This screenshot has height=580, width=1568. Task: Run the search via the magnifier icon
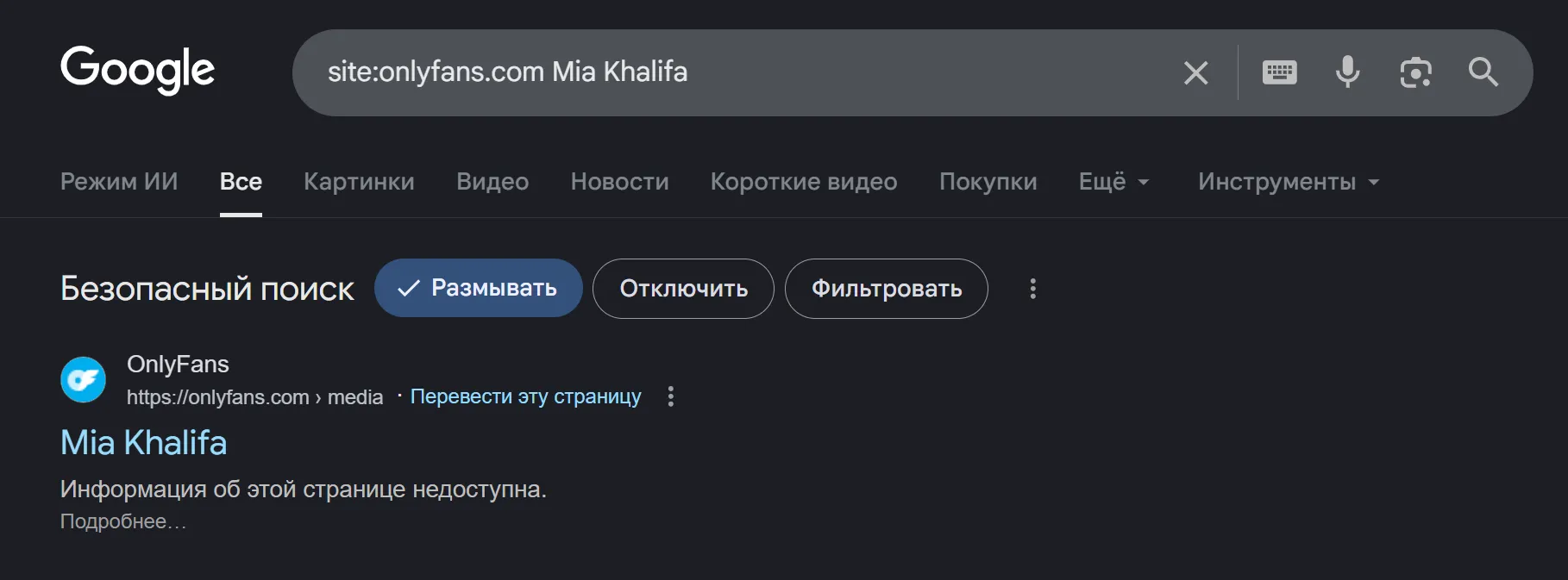pos(1483,72)
